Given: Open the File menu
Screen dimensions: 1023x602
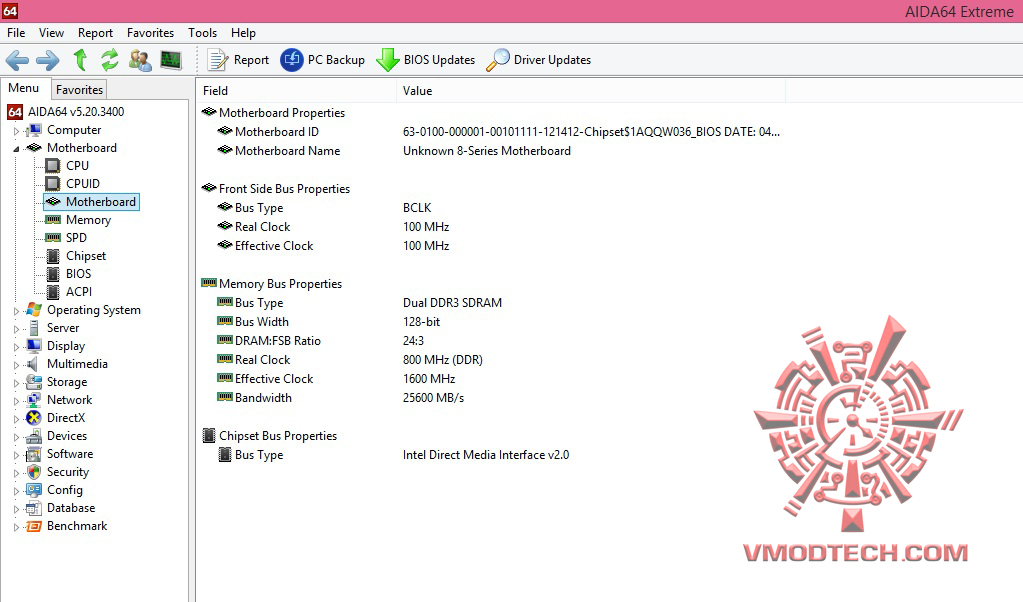Looking at the screenshot, I should pos(16,33).
